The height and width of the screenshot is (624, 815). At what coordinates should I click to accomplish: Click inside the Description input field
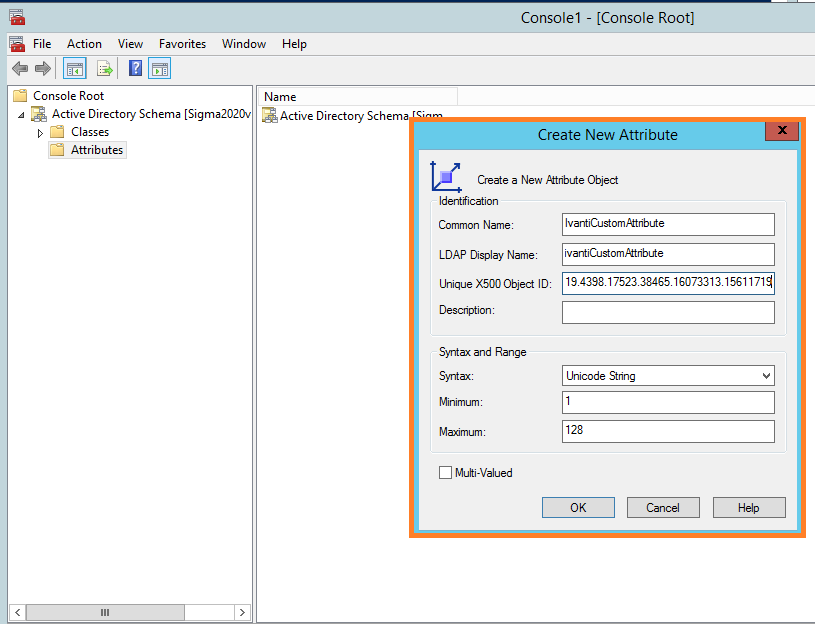point(667,312)
